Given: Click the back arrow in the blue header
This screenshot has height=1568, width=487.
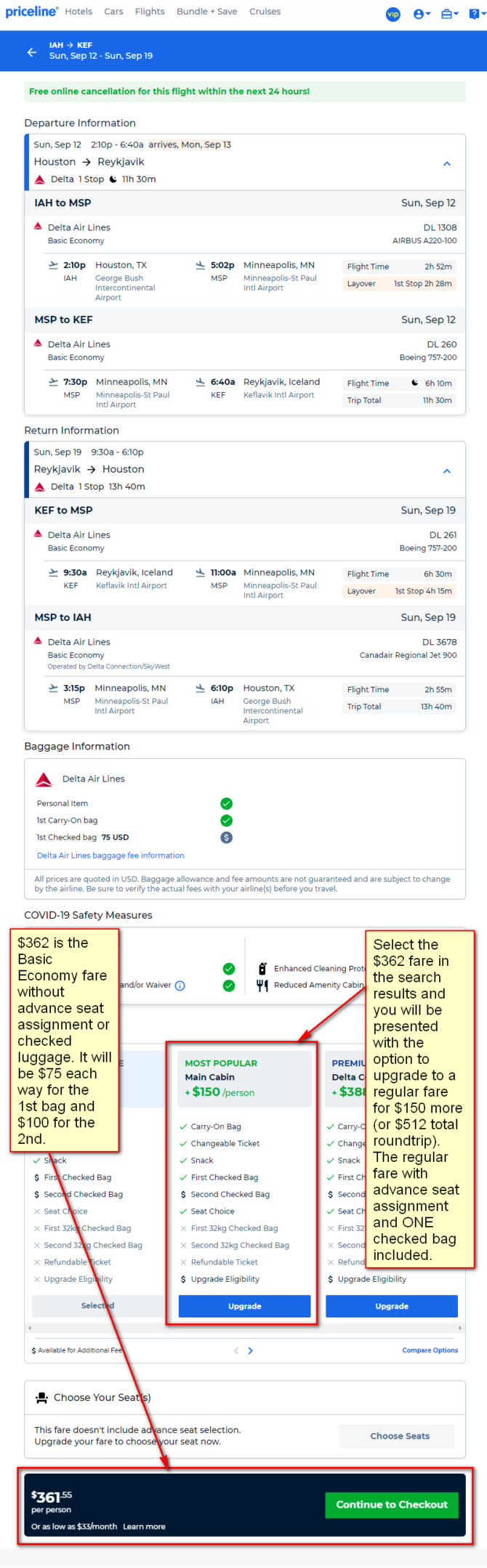Looking at the screenshot, I should coord(31,52).
